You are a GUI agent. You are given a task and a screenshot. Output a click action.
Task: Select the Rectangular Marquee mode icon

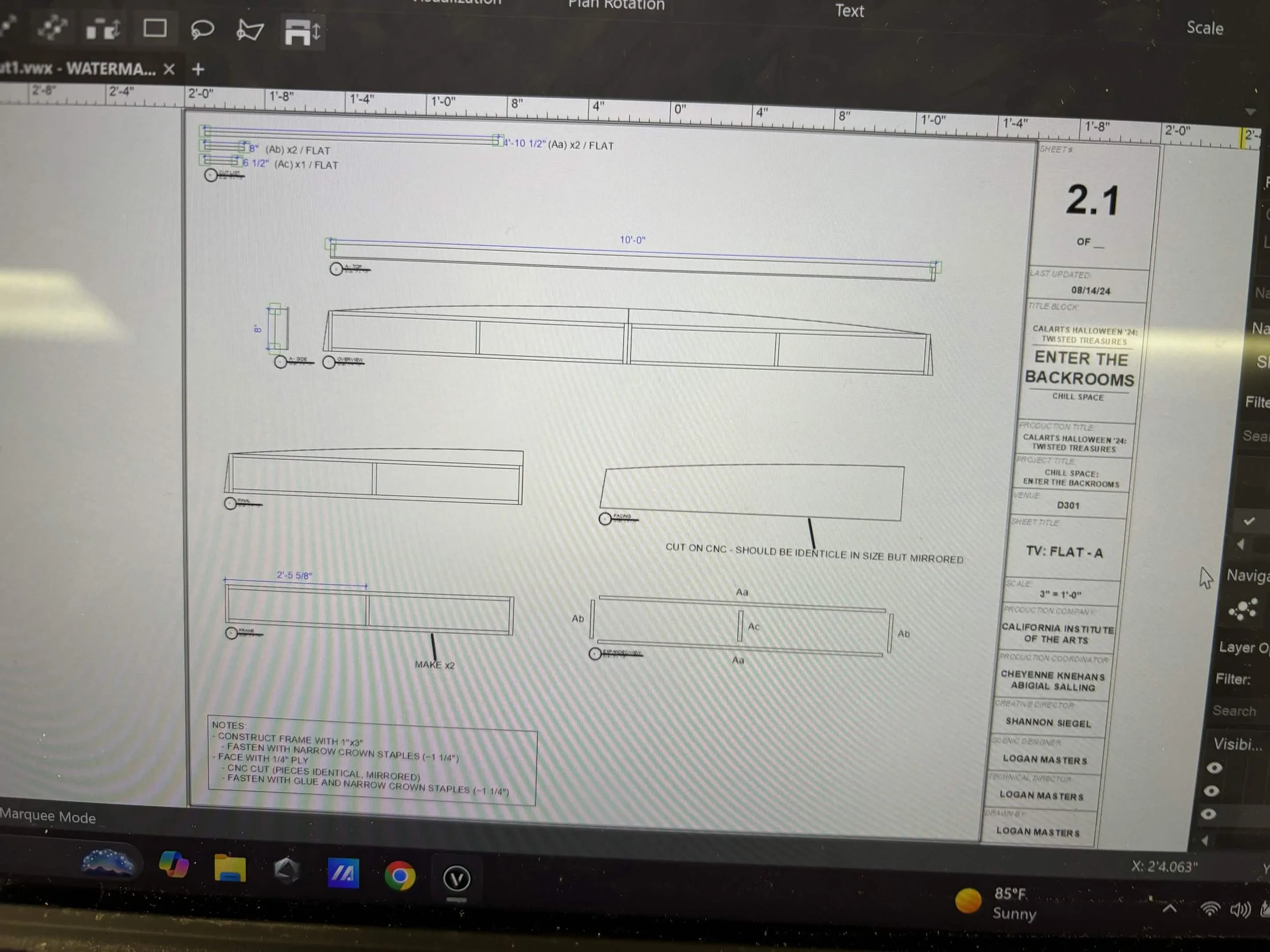pyautogui.click(x=155, y=28)
